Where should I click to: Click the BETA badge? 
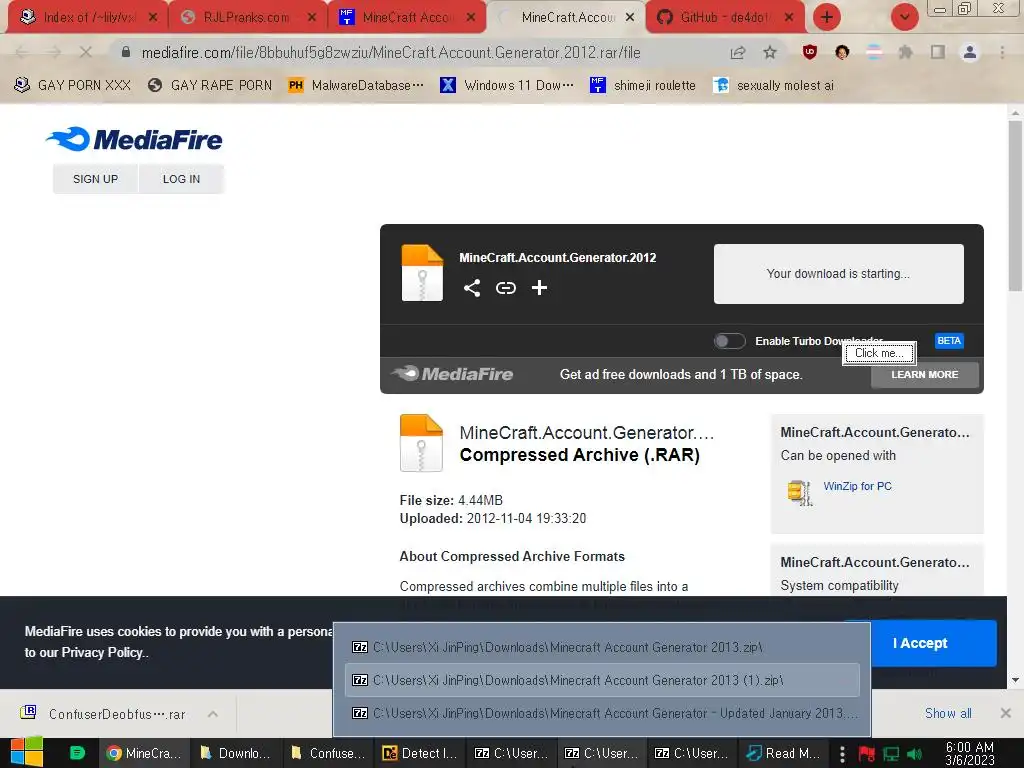coord(949,341)
